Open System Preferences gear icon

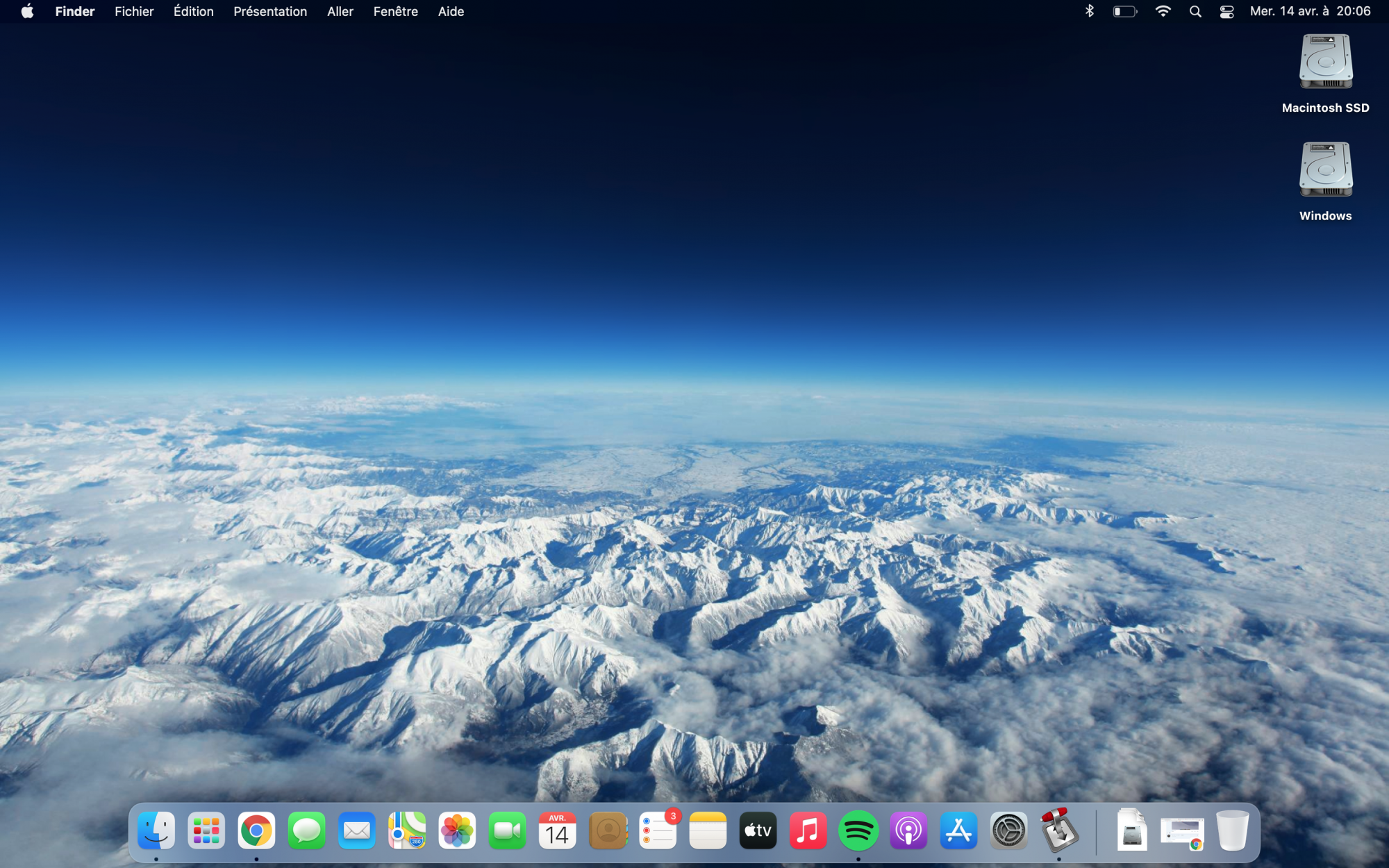click(x=1008, y=831)
